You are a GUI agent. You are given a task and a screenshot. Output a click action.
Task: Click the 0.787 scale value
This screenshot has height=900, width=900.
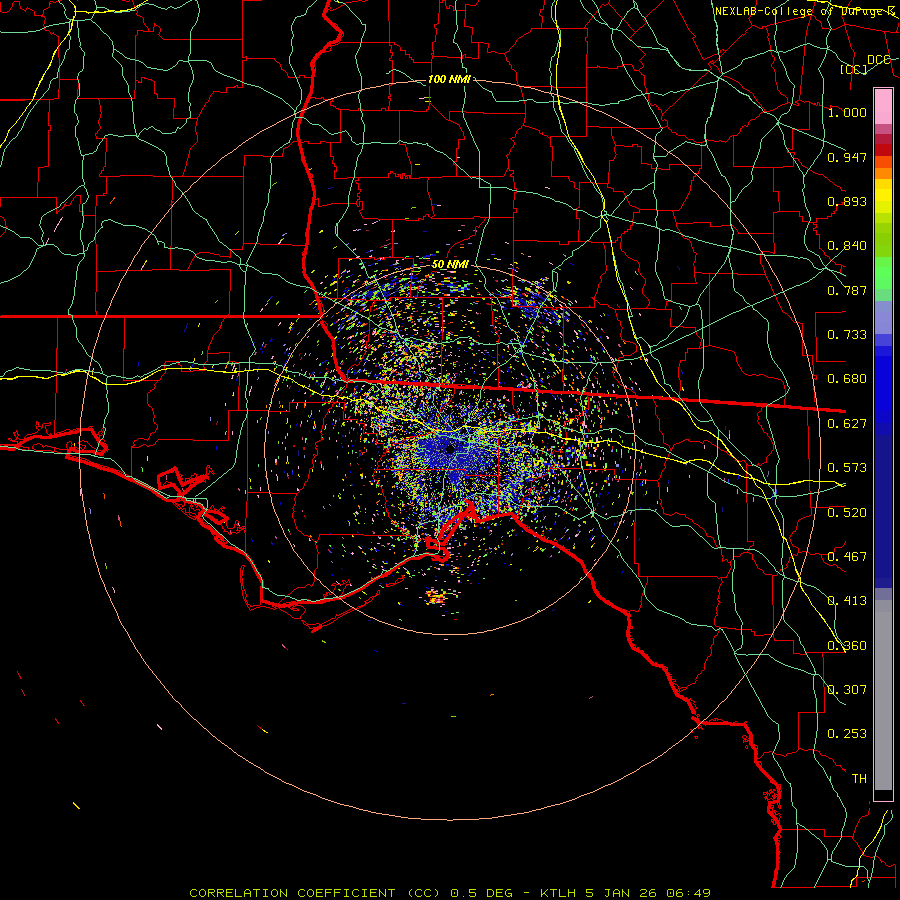(x=847, y=290)
